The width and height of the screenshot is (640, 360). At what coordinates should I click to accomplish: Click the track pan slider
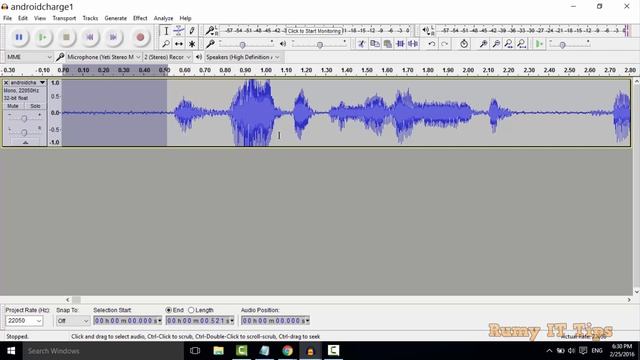(x=24, y=132)
